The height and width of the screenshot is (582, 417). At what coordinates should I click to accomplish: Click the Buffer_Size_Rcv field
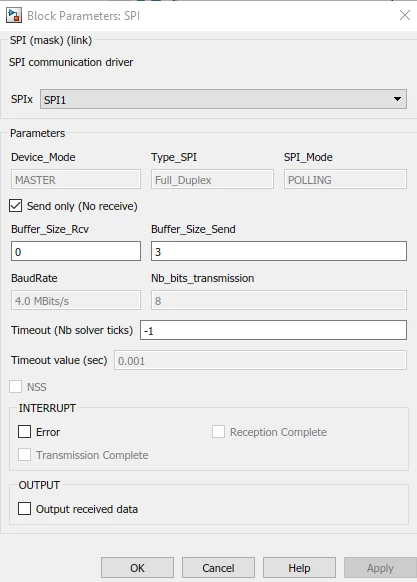pyautogui.click(x=76, y=251)
